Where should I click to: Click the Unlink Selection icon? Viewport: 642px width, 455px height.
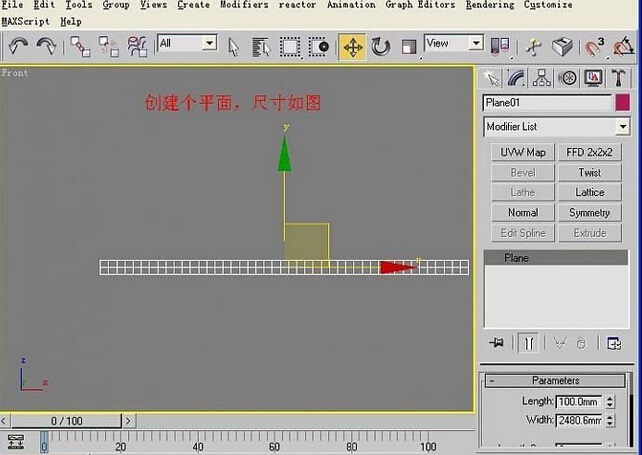[x=109, y=47]
